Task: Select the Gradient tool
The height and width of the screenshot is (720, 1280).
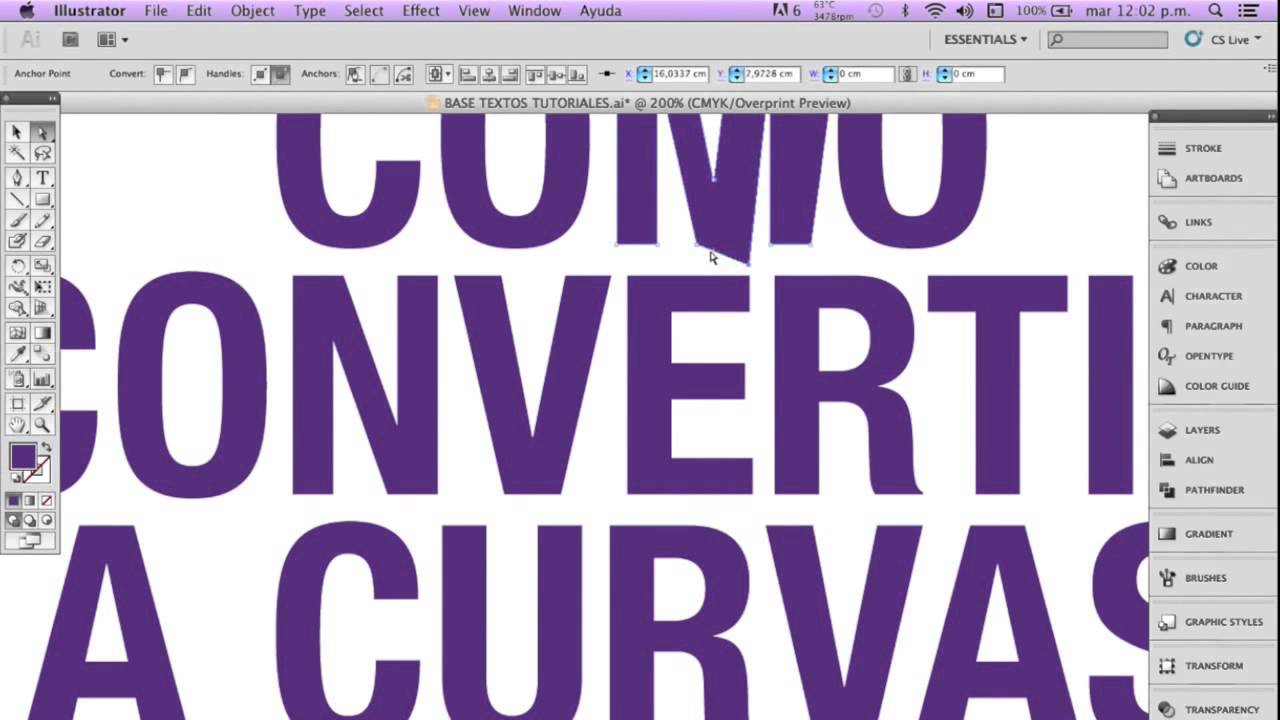Action: [x=42, y=333]
